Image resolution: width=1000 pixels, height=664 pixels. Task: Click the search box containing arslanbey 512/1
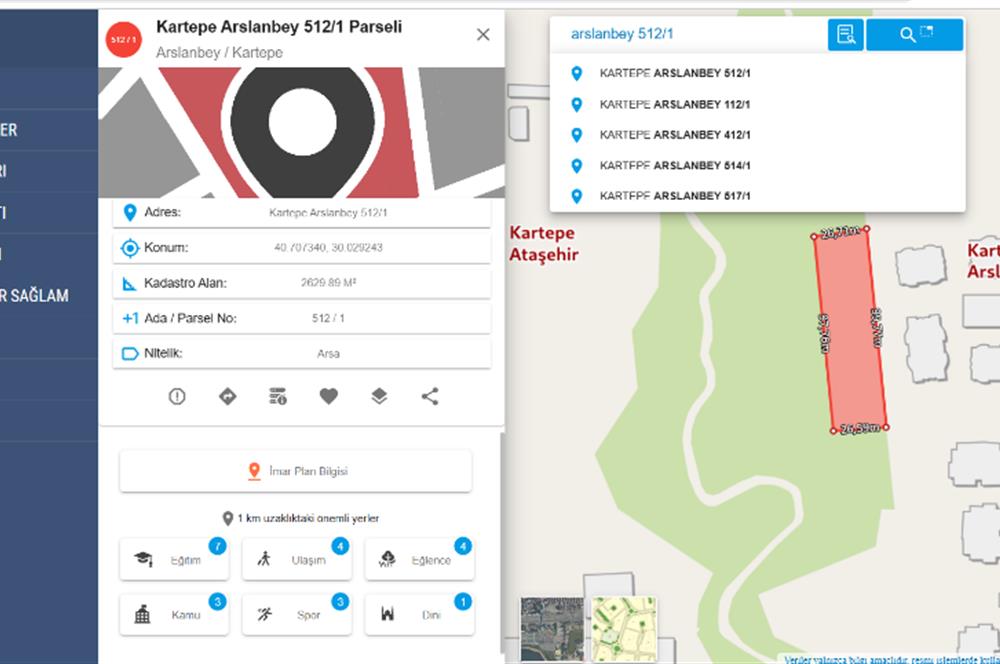pos(689,34)
